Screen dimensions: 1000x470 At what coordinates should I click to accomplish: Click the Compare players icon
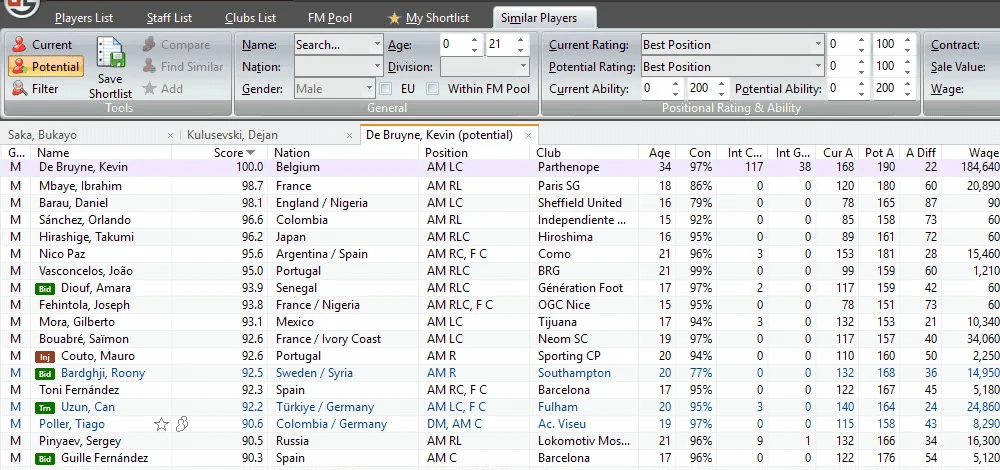(x=149, y=45)
